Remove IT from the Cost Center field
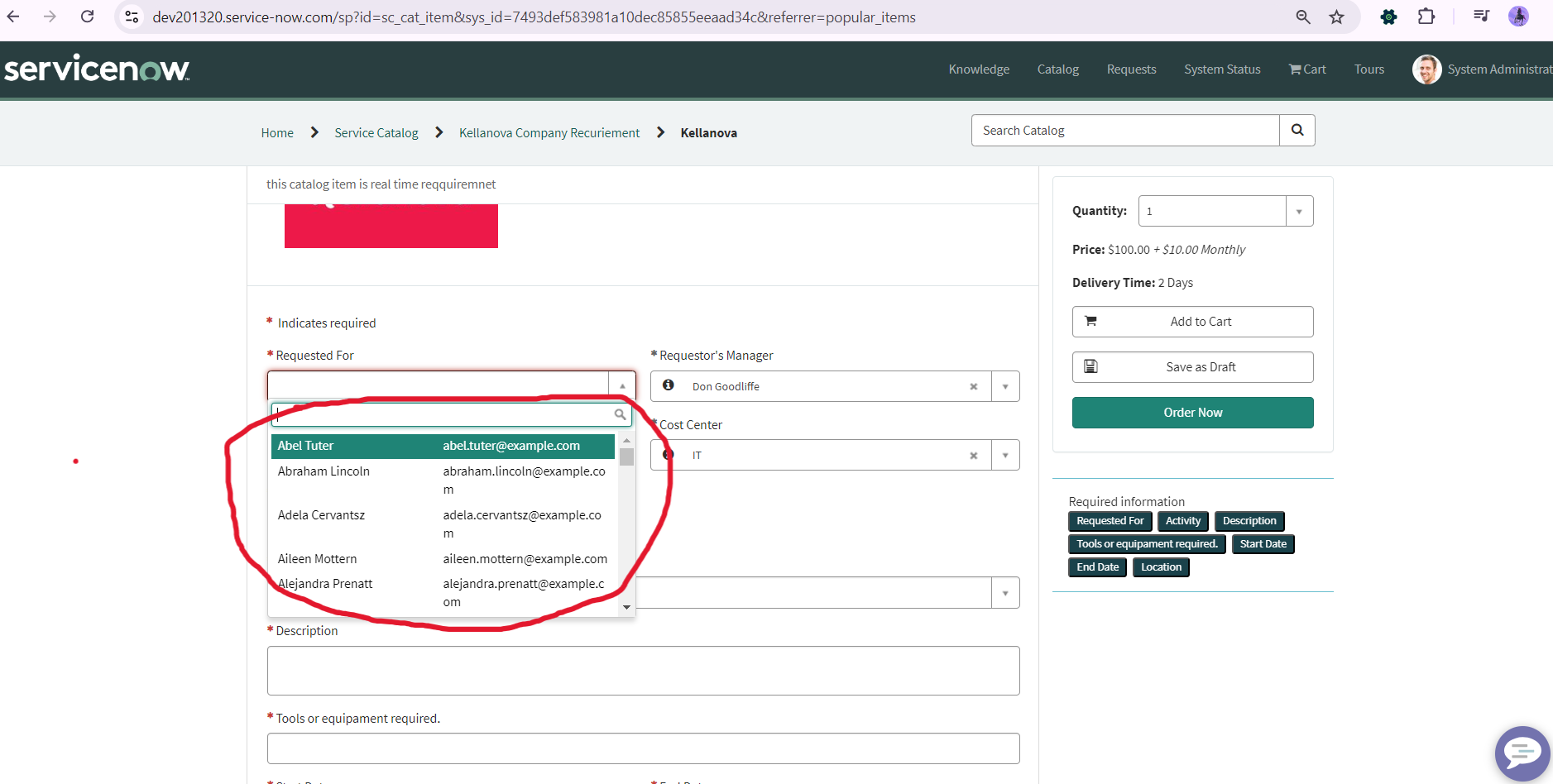The image size is (1553, 784). pyautogui.click(x=975, y=454)
